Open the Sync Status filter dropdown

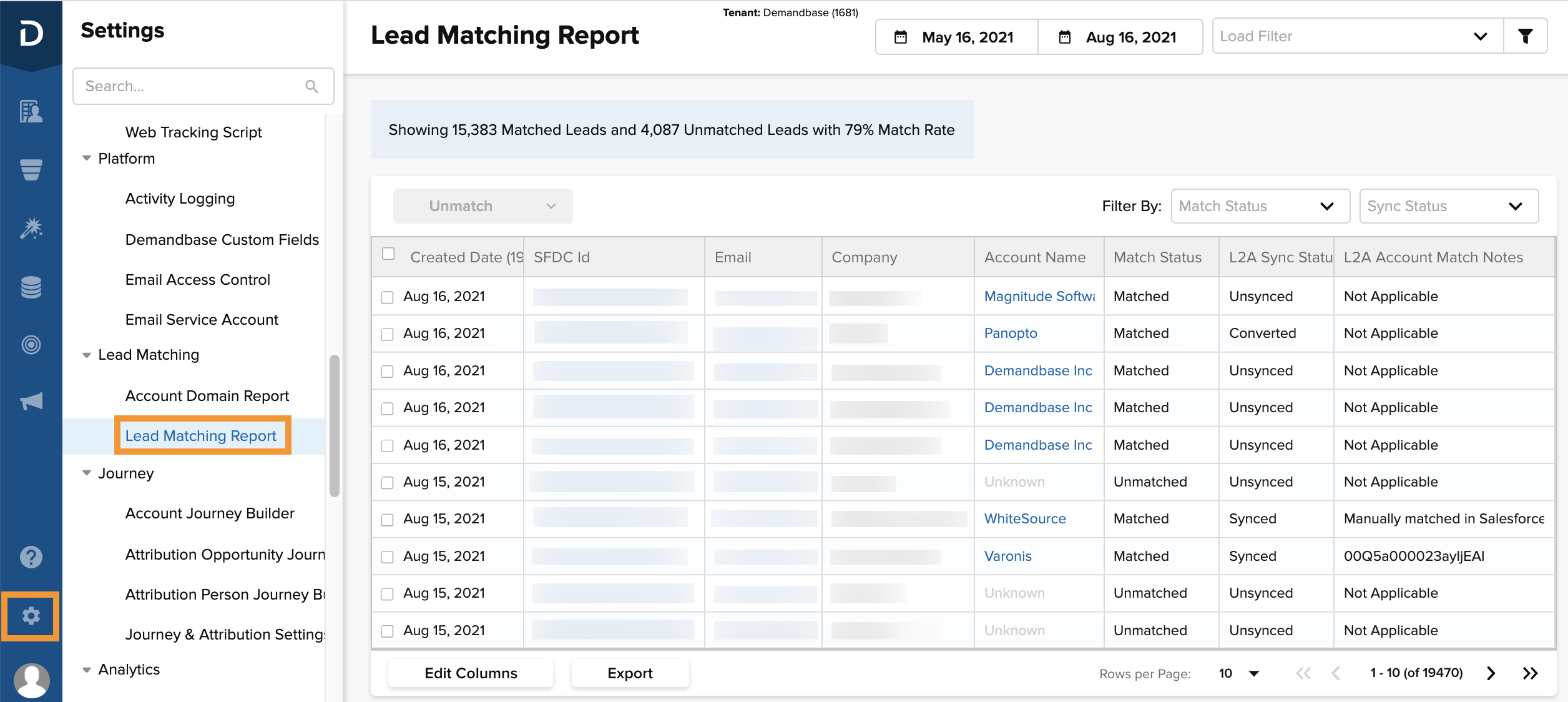tap(1449, 206)
